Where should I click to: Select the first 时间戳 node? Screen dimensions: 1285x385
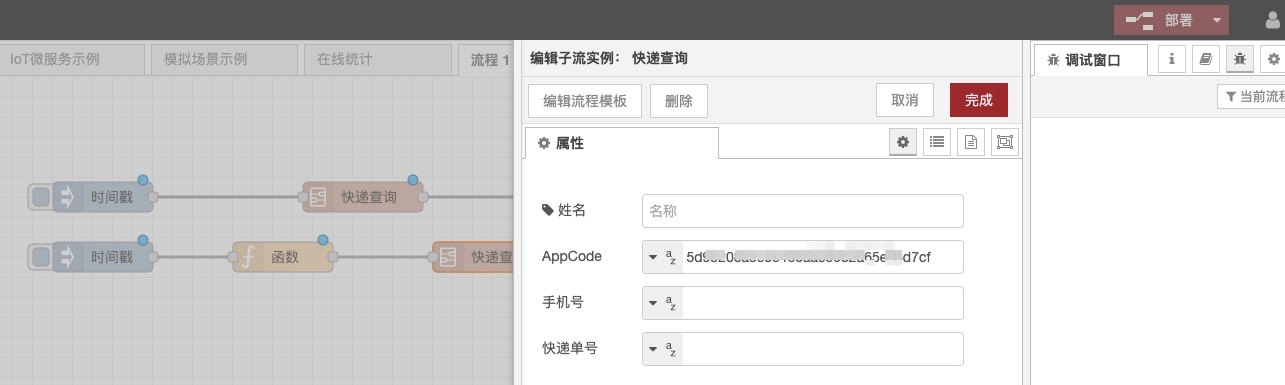point(103,197)
